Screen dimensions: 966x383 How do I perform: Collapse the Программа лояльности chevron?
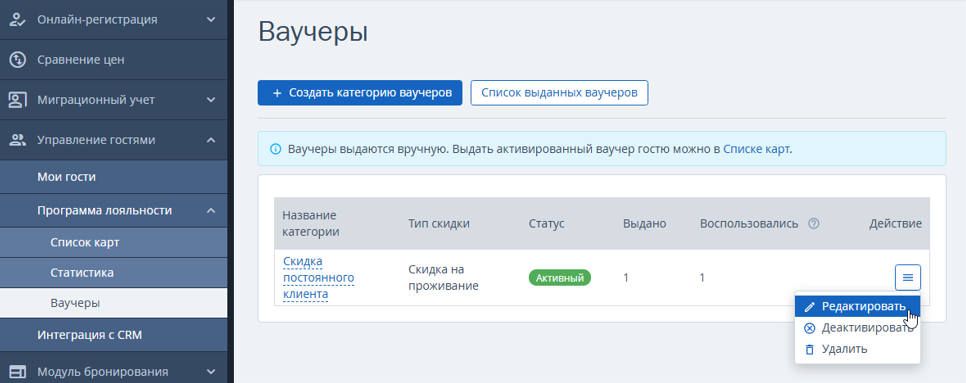211,211
